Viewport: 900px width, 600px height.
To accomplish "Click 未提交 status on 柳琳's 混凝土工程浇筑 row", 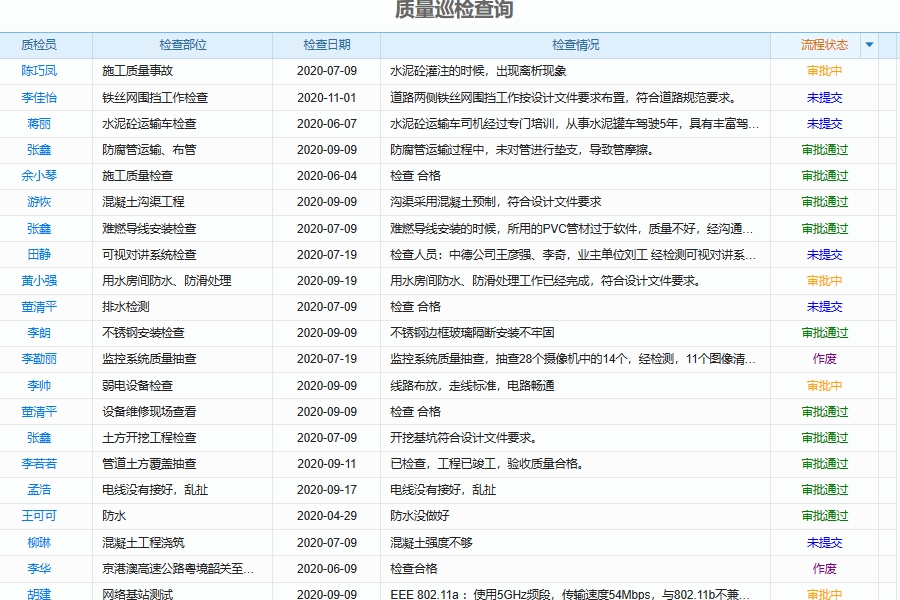I will click(824, 542).
